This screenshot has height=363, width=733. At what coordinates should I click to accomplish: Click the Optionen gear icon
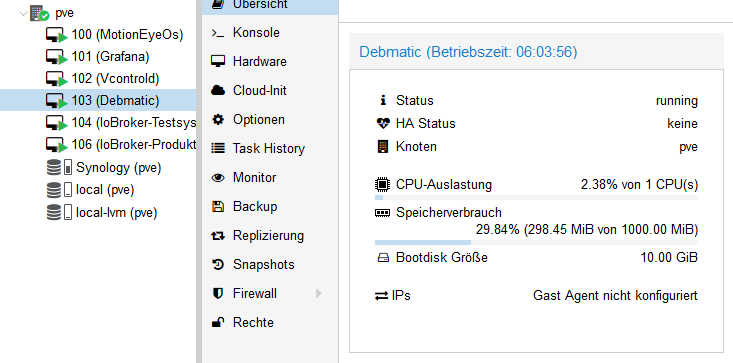point(218,120)
